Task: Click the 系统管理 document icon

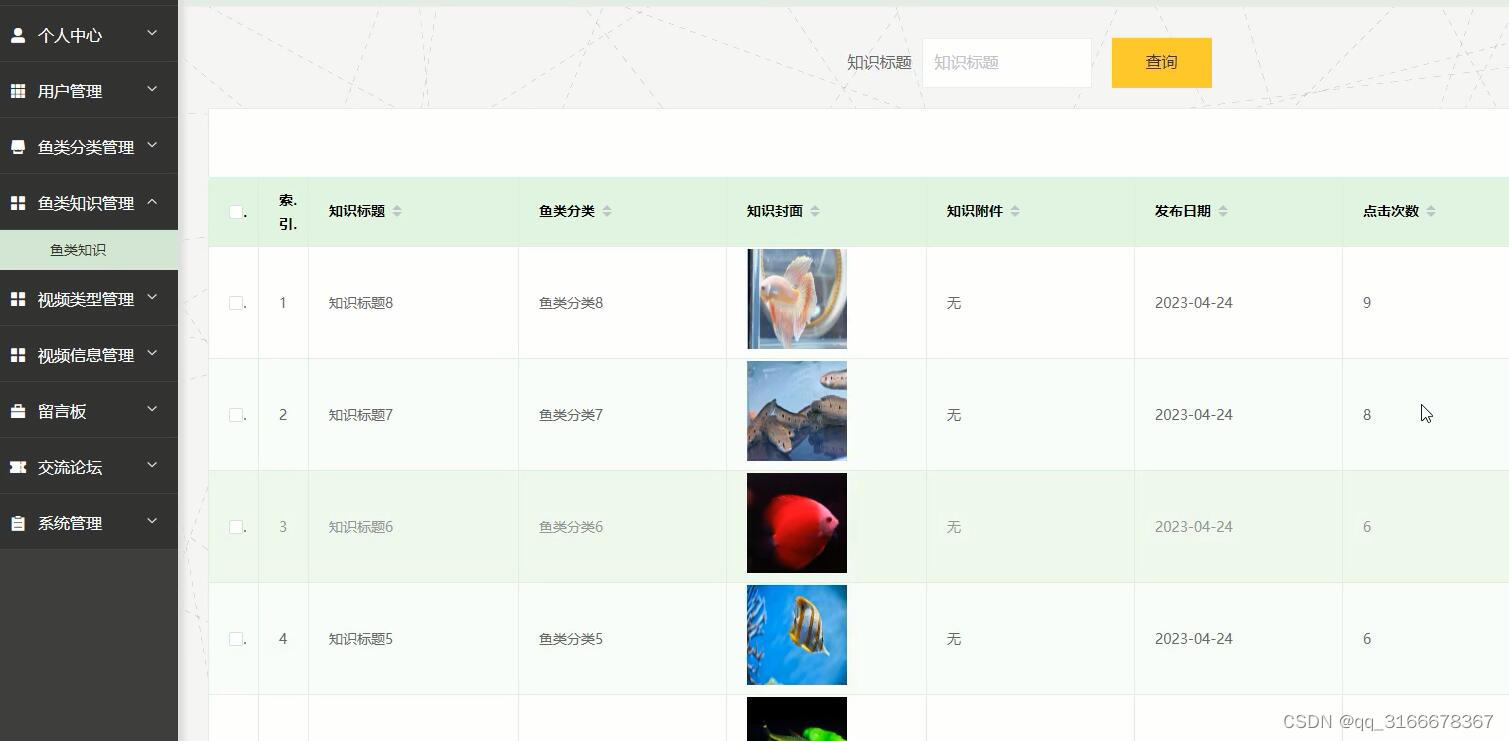Action: 16,521
